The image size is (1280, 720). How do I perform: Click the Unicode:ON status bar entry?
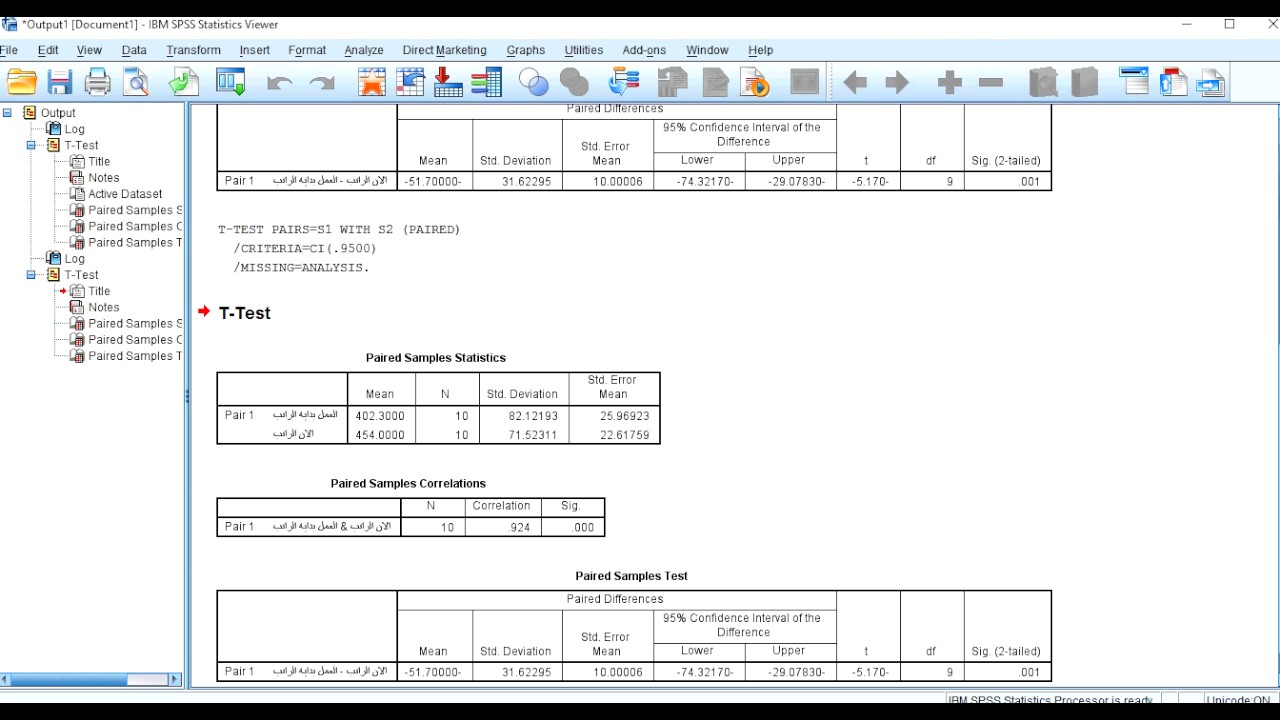[x=1238, y=701]
